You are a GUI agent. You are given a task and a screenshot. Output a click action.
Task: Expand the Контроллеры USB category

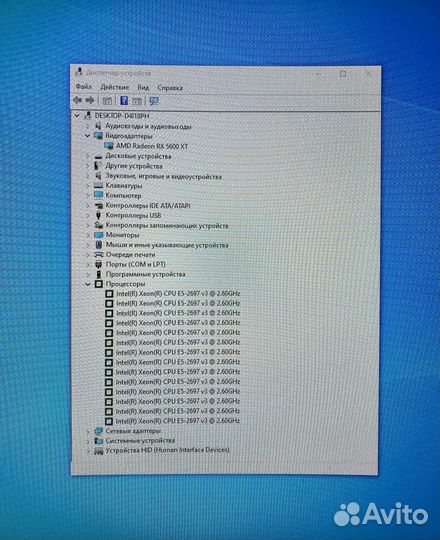click(x=88, y=215)
